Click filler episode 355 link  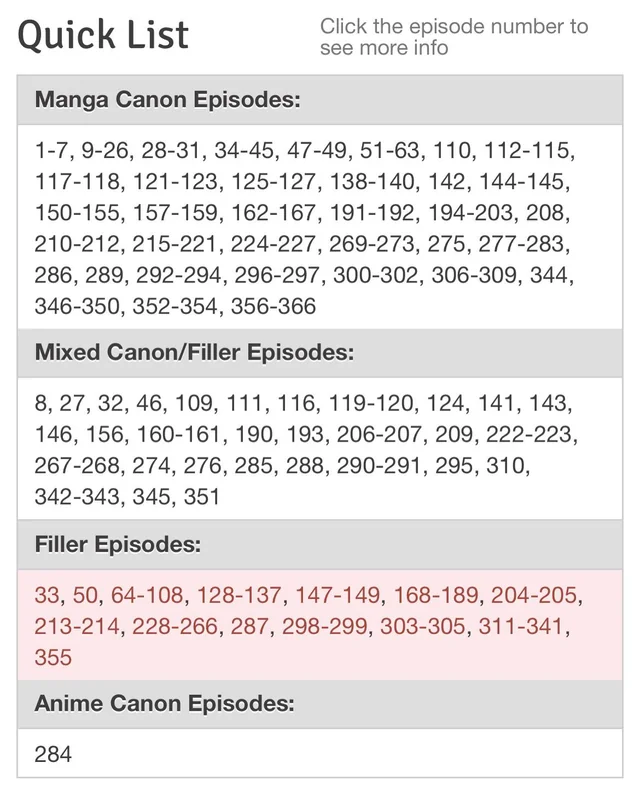click(x=52, y=658)
